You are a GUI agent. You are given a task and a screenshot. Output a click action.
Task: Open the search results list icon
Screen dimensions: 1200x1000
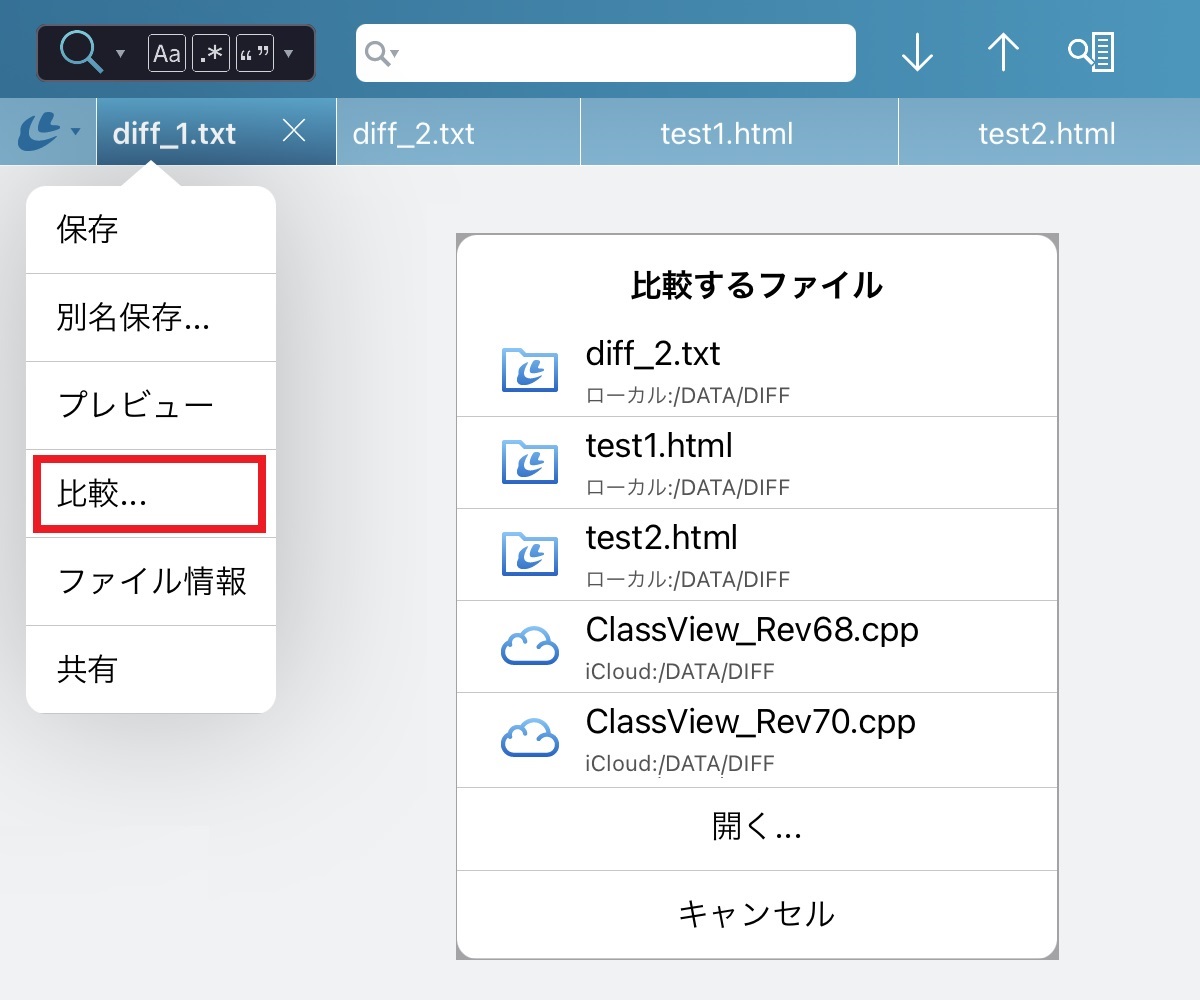point(1092,53)
